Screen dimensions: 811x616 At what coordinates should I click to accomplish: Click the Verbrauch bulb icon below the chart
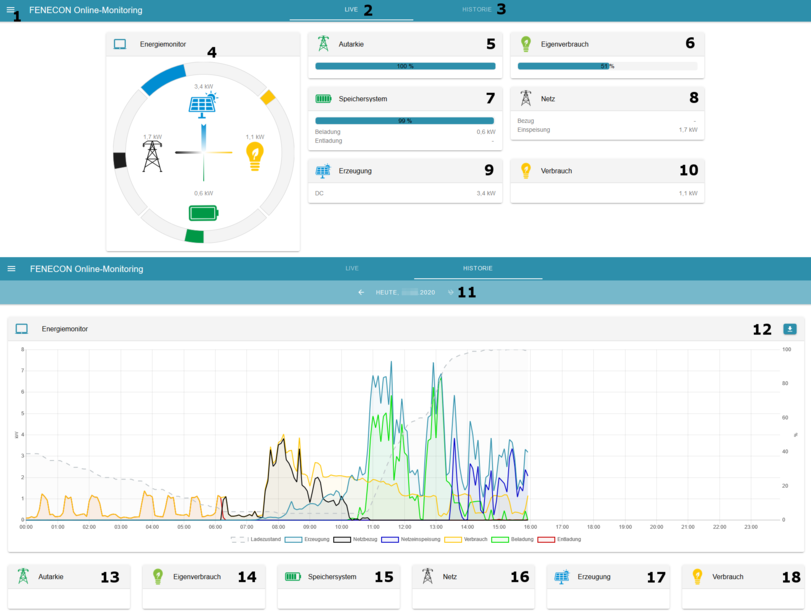pos(697,576)
